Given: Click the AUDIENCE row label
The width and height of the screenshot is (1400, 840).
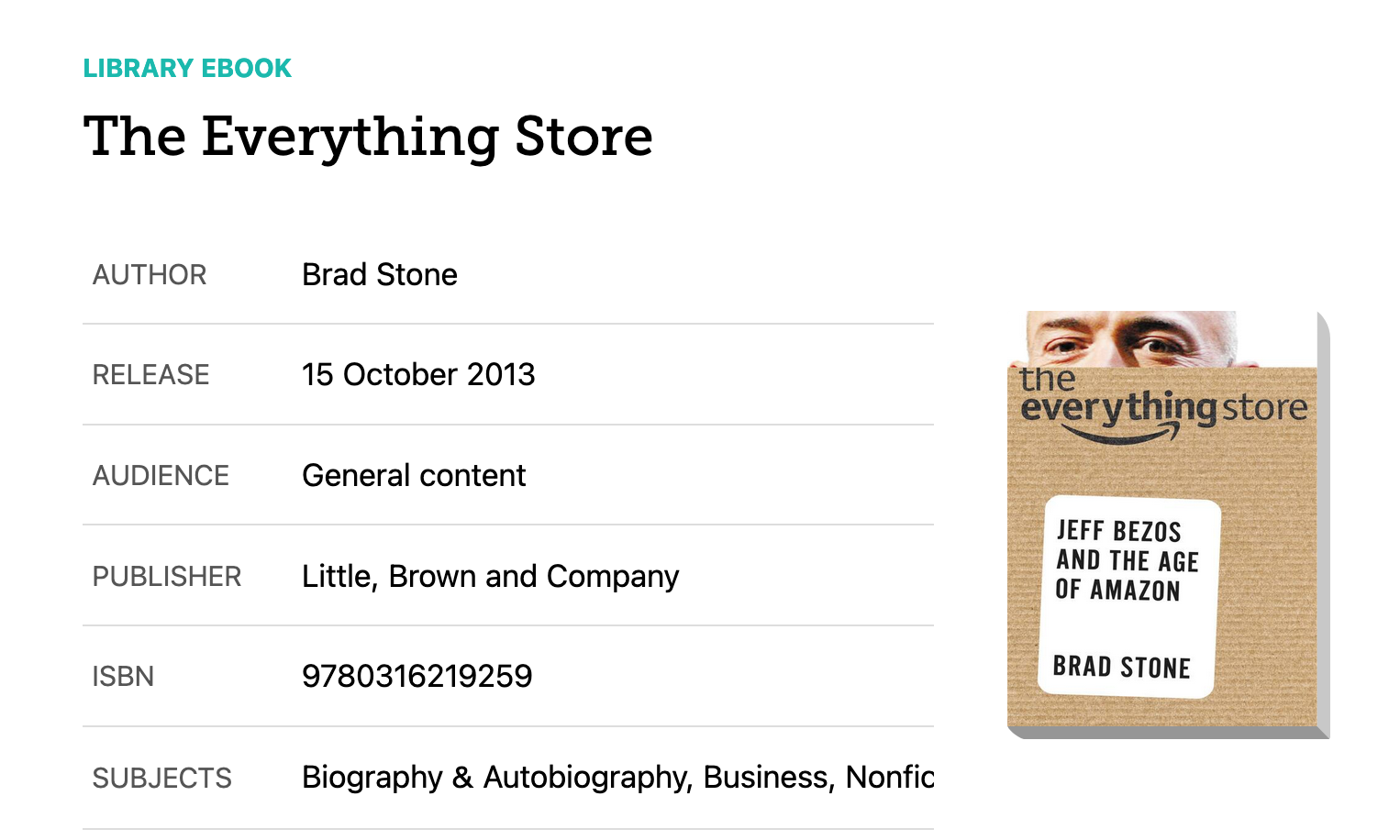Looking at the screenshot, I should point(161,476).
